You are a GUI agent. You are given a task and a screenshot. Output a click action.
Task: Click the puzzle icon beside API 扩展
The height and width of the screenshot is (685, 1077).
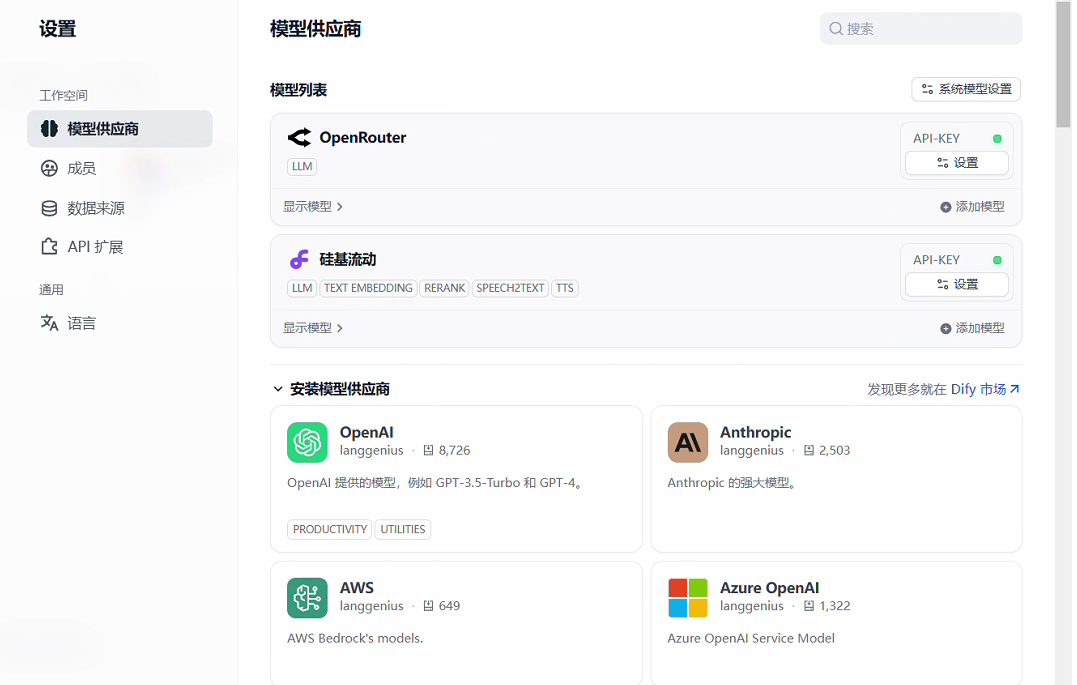49,247
